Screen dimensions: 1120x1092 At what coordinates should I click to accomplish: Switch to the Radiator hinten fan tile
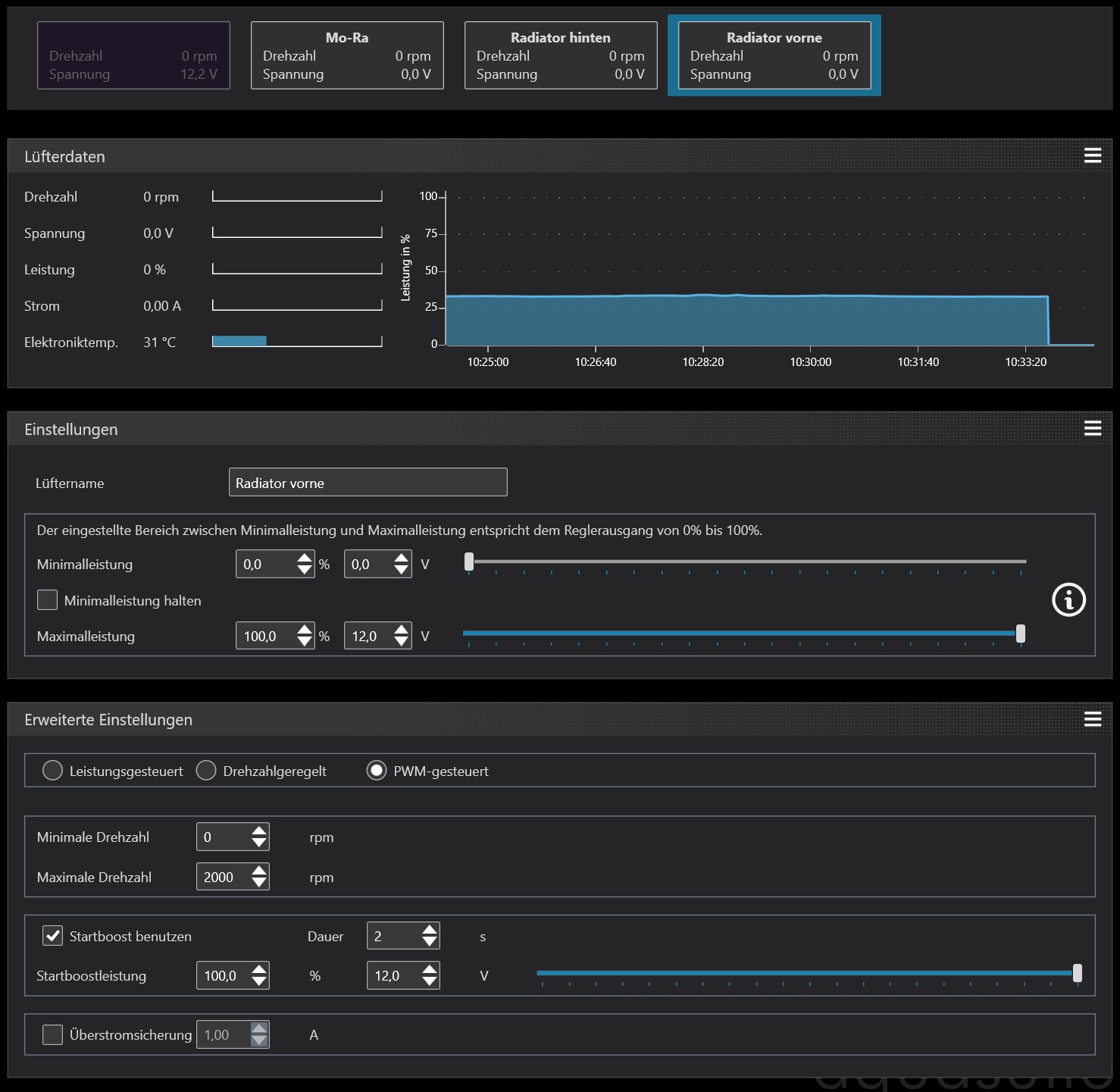point(561,55)
